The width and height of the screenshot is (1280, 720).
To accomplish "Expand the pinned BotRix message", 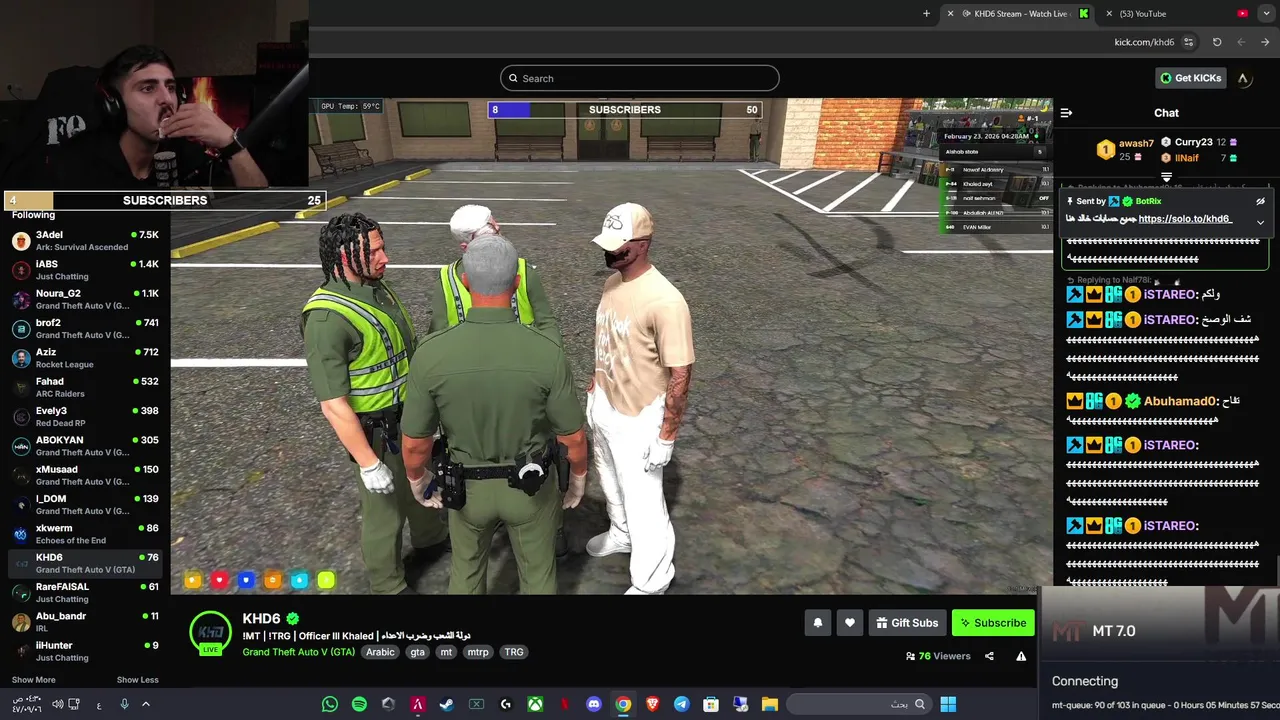I will 1260,222.
